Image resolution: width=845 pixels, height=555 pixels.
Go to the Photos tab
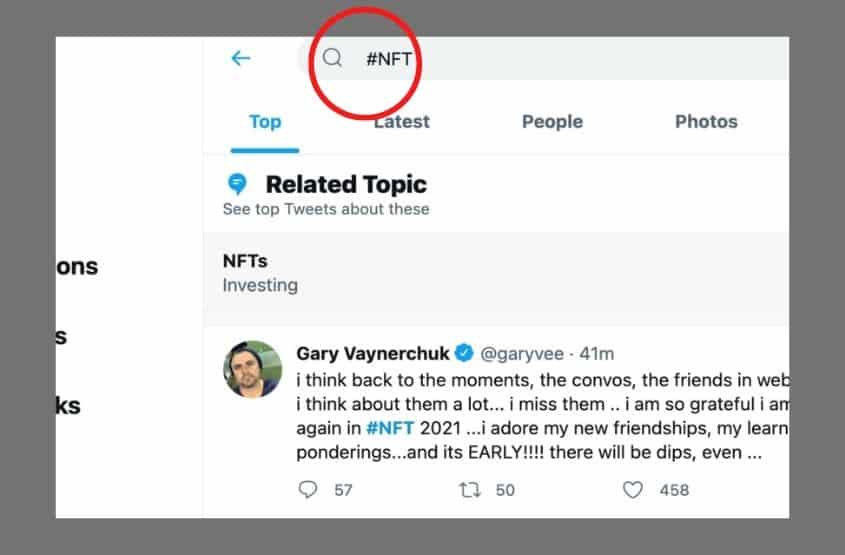706,122
